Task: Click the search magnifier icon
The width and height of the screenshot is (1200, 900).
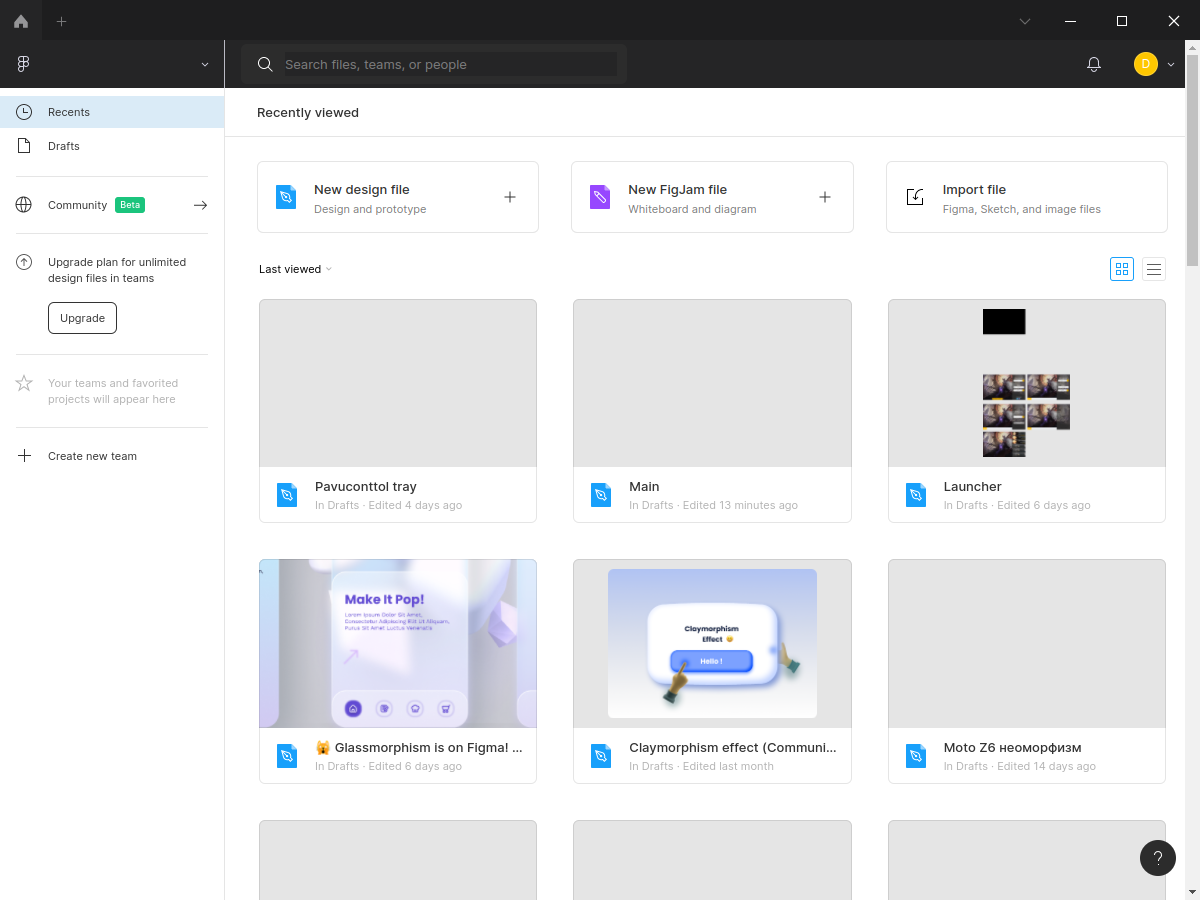Action: pyautogui.click(x=264, y=64)
